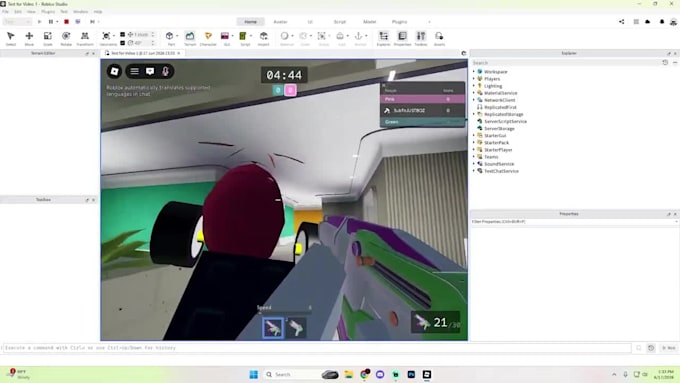Pause the running simulation
Image resolution: width=680 pixels, height=383 pixels.
click(x=51, y=22)
